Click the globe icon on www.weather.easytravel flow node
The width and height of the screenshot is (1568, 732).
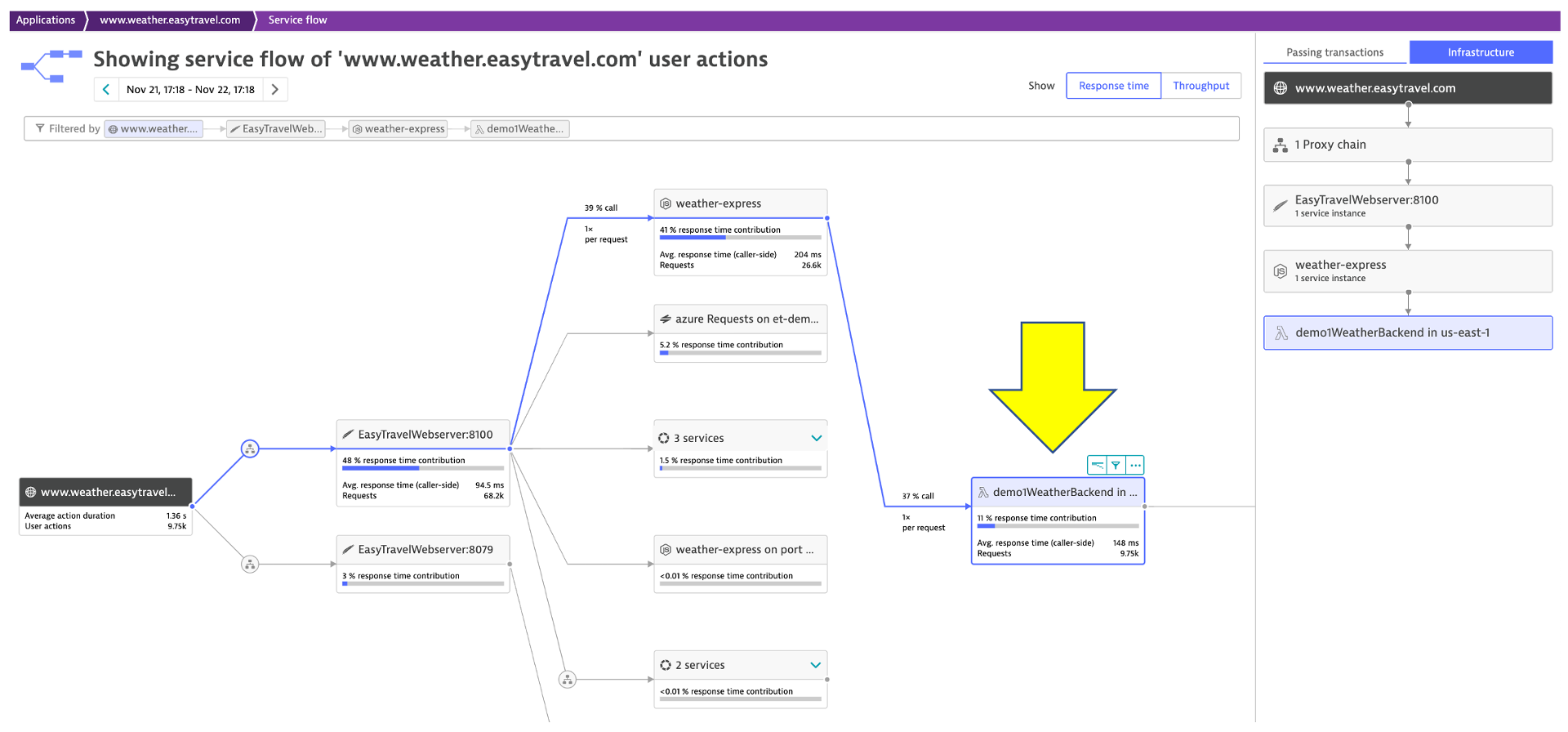click(31, 492)
